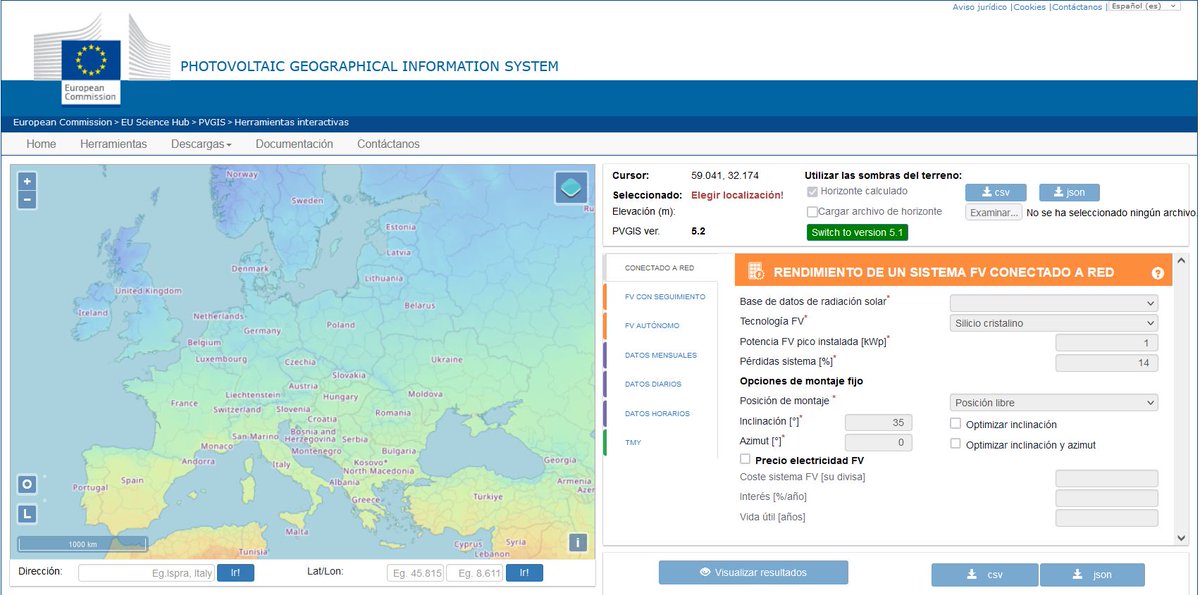Click Ir! next to the address field

point(236,573)
